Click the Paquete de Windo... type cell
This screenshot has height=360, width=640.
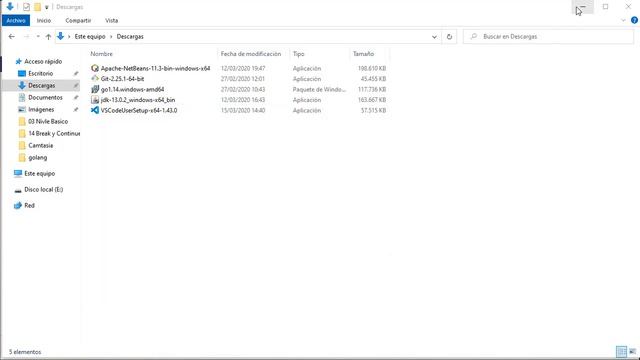319,89
